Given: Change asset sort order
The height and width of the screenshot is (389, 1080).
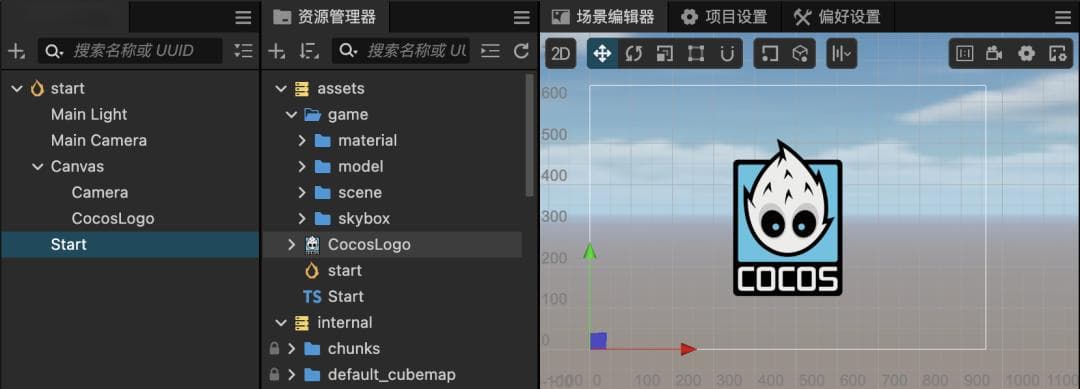Looking at the screenshot, I should [x=309, y=50].
